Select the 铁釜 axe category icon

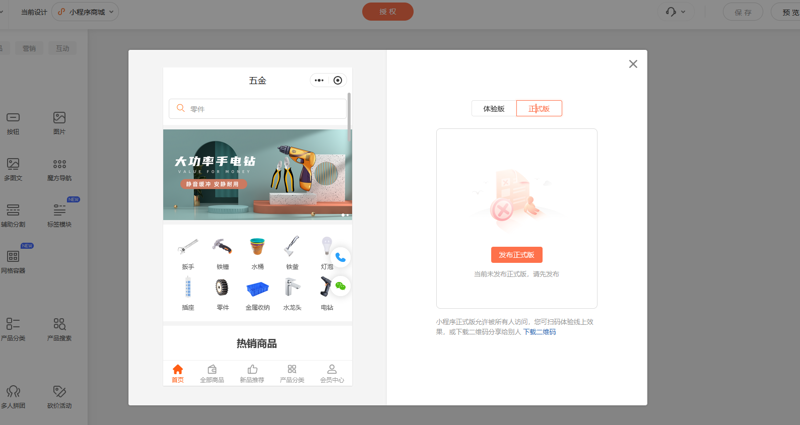(292, 246)
